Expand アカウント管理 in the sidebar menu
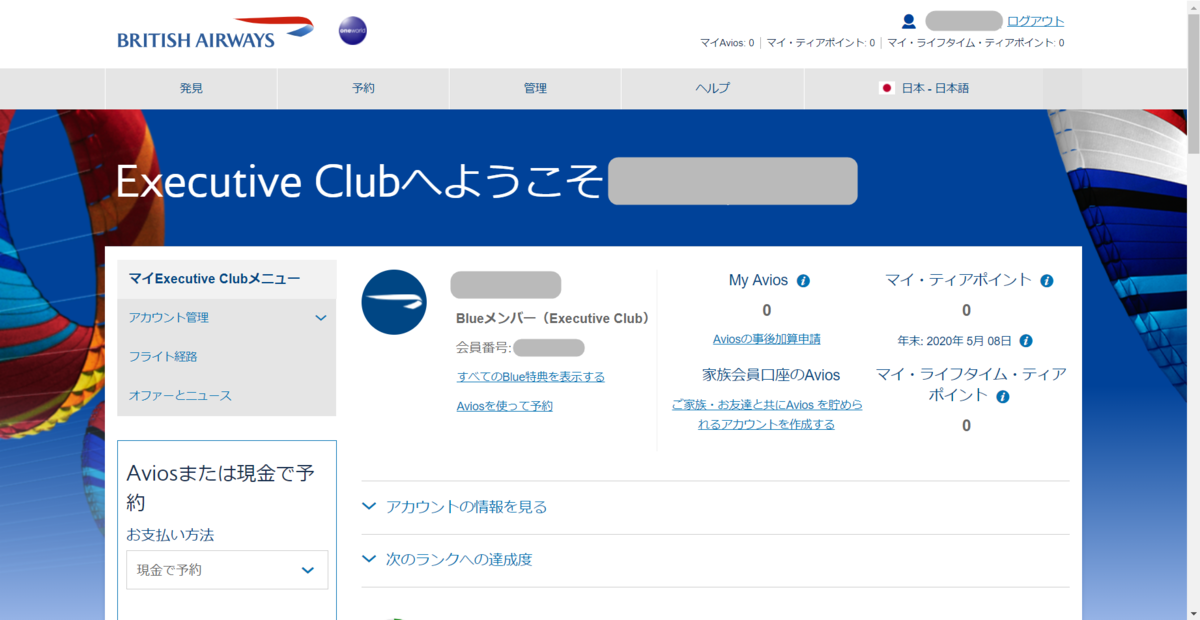1200x620 pixels. 227,318
